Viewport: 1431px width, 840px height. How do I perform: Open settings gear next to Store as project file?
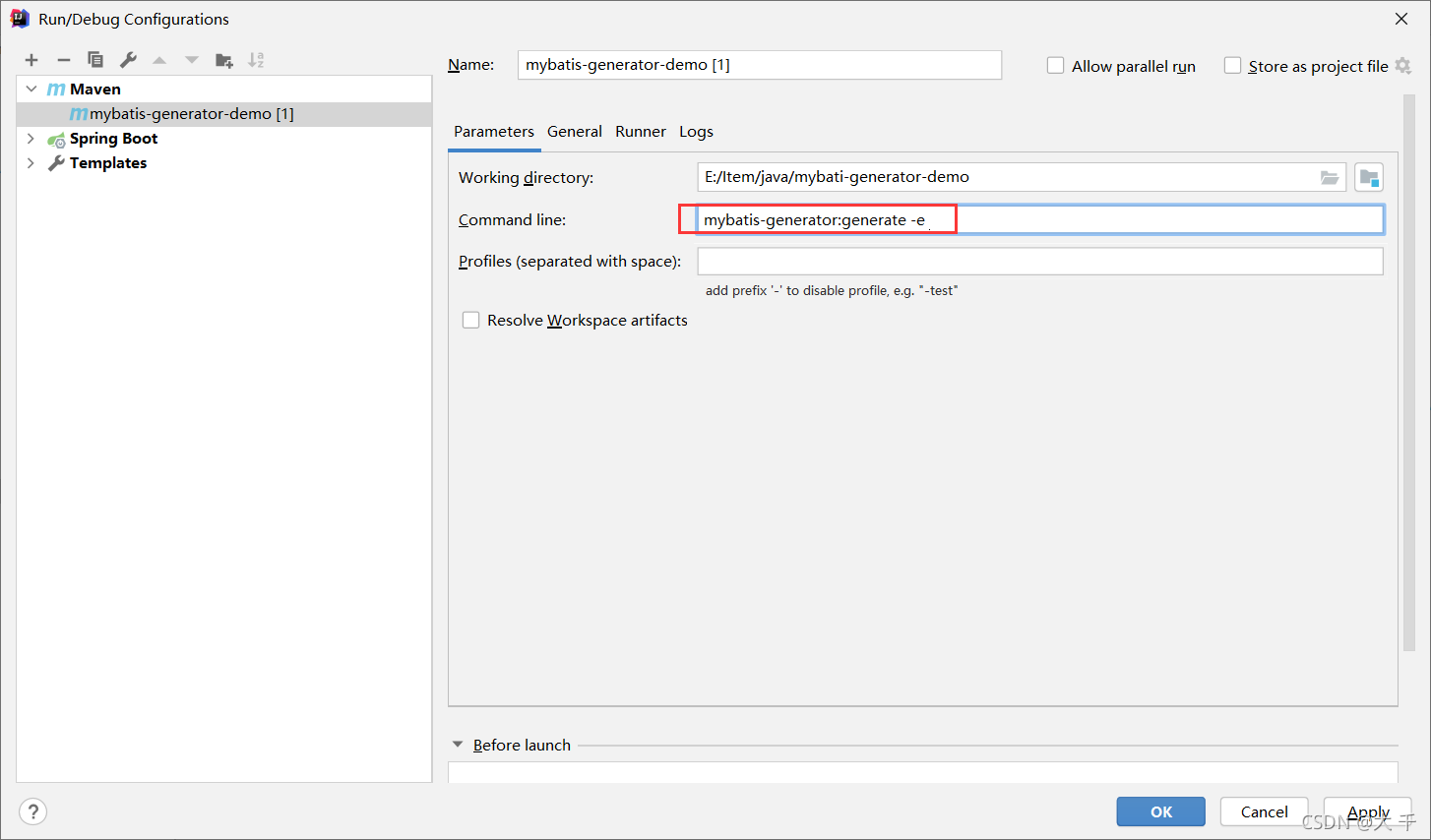pos(1403,66)
